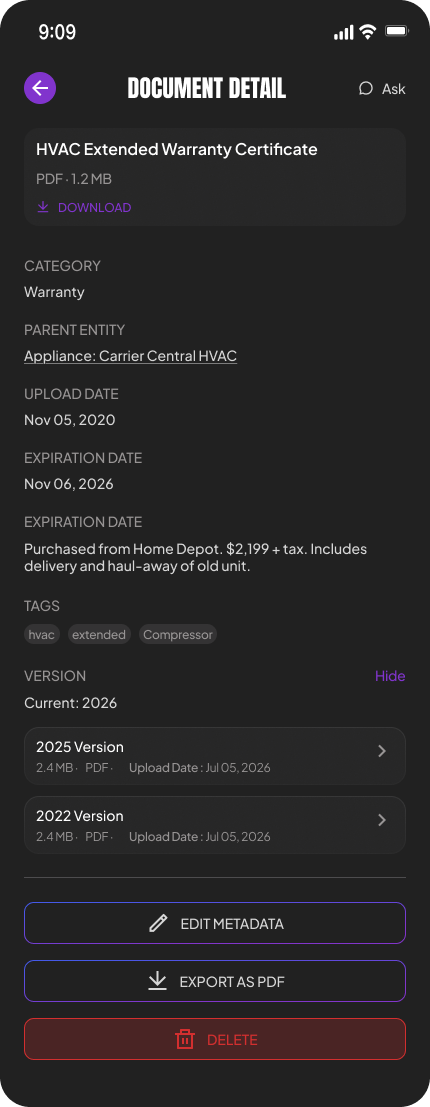Tap the cellular signal bars icon
The image size is (430, 1107).
click(343, 32)
